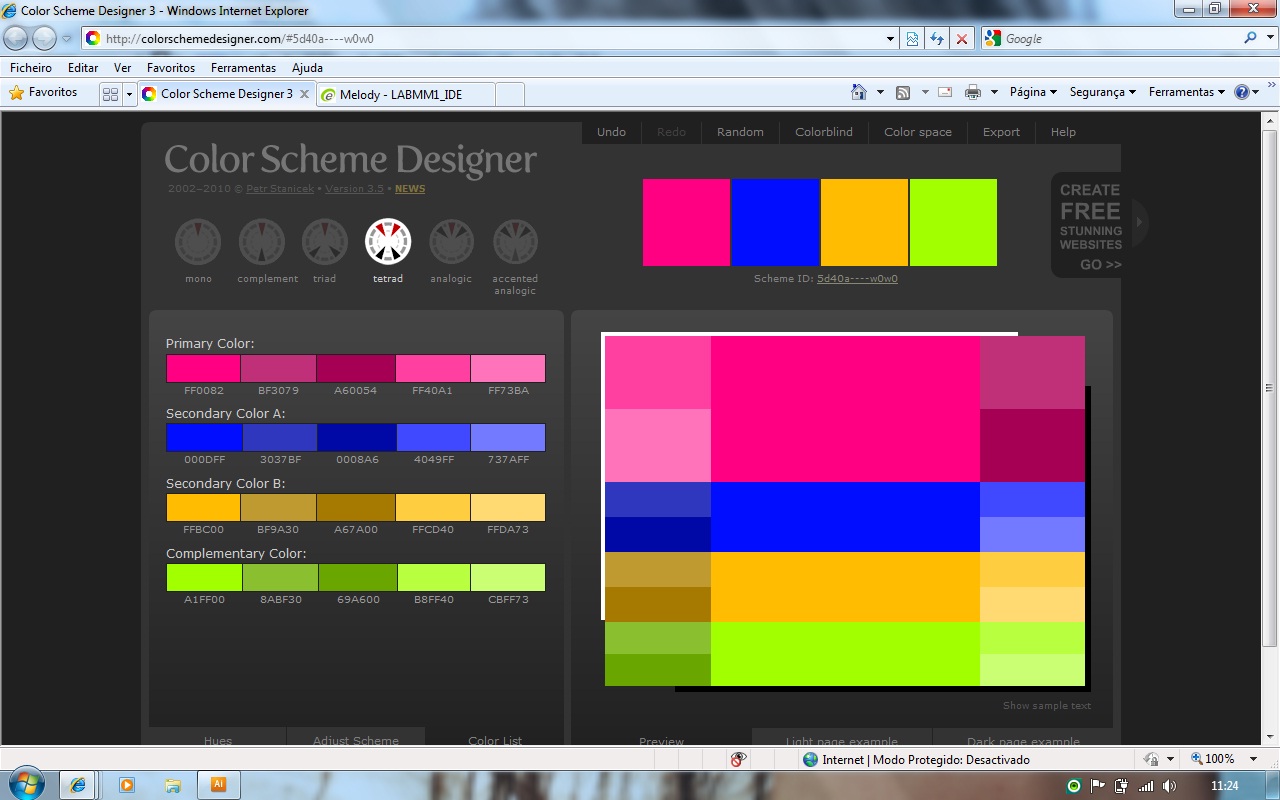Select the mono color scheme icon
1280x800 pixels.
click(198, 242)
